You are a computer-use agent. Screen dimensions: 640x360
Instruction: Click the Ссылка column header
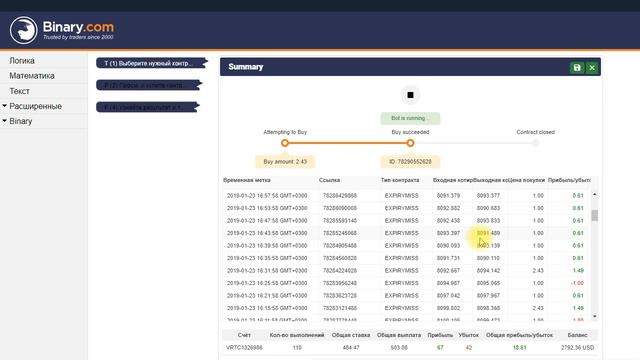[x=329, y=180]
